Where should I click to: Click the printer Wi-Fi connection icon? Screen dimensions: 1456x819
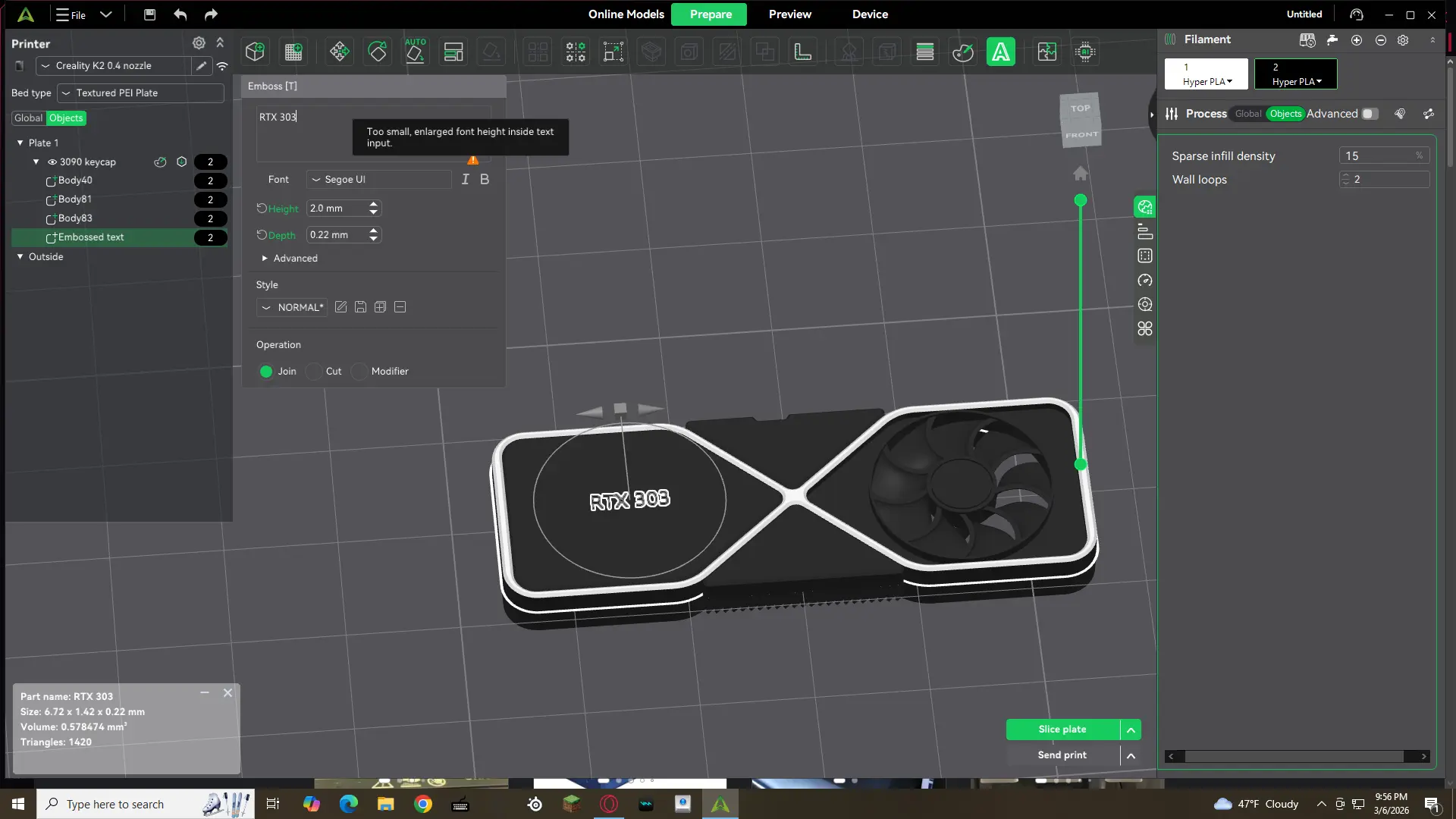coord(222,66)
